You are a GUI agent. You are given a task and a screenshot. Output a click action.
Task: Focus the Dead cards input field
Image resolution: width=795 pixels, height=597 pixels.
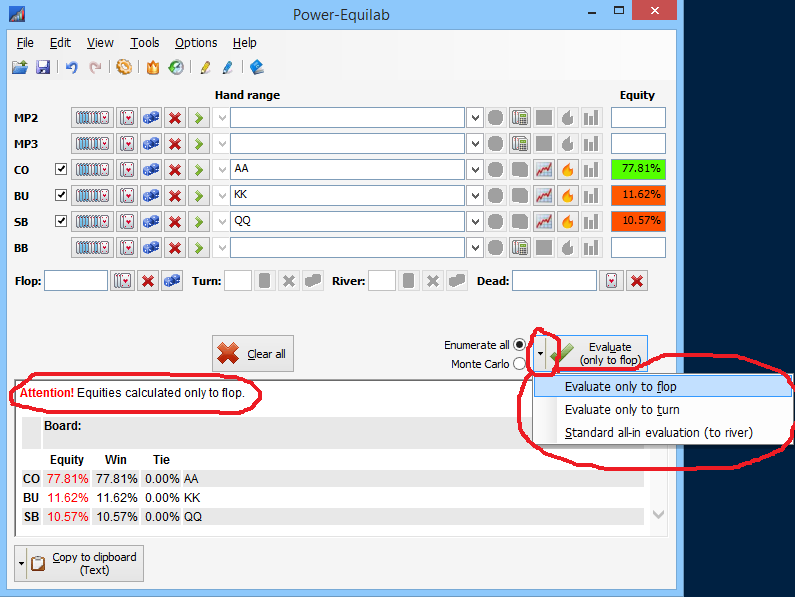554,280
